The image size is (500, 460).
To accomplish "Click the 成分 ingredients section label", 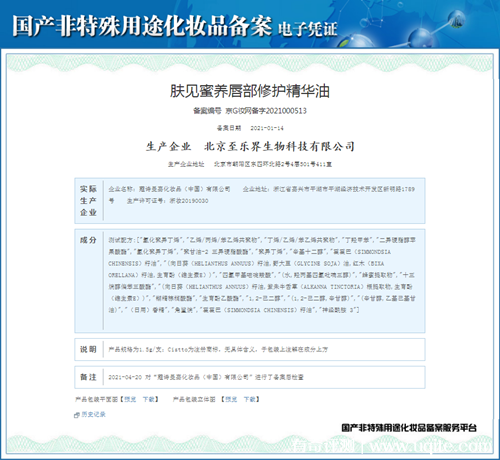I will tap(88, 240).
